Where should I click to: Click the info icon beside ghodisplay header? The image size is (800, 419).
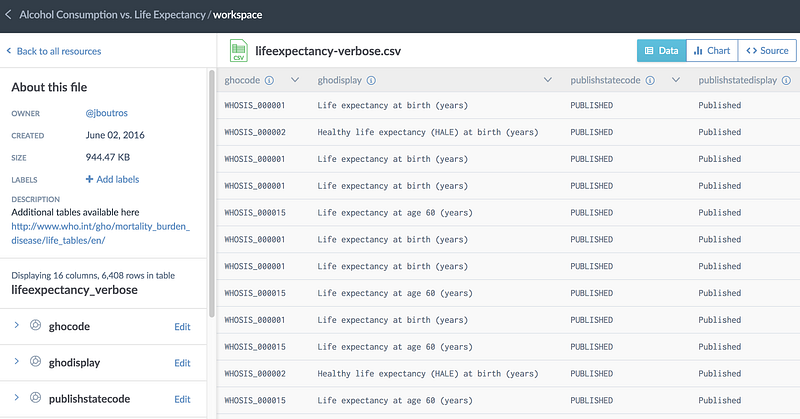pos(371,80)
